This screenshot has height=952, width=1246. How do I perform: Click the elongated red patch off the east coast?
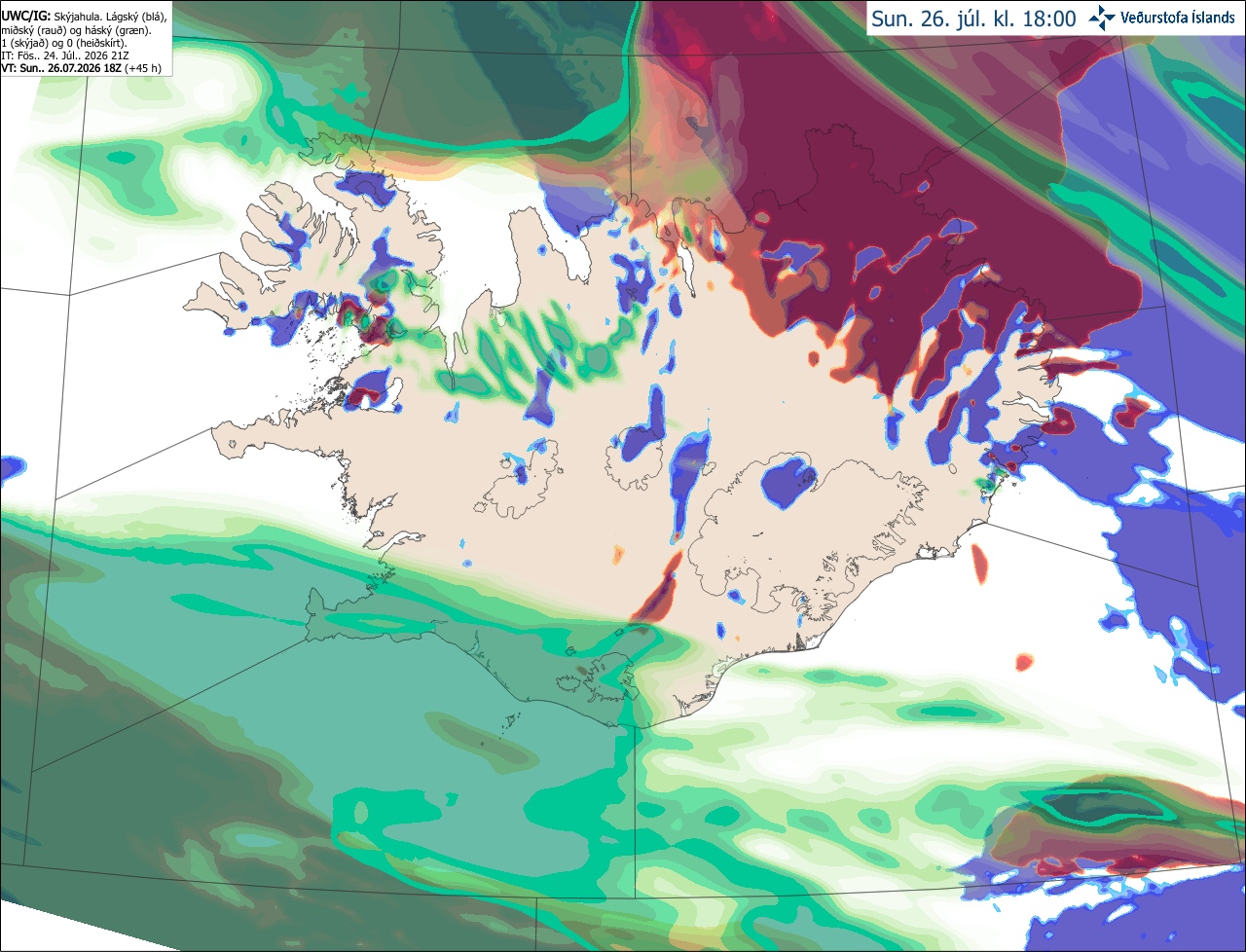(x=979, y=565)
